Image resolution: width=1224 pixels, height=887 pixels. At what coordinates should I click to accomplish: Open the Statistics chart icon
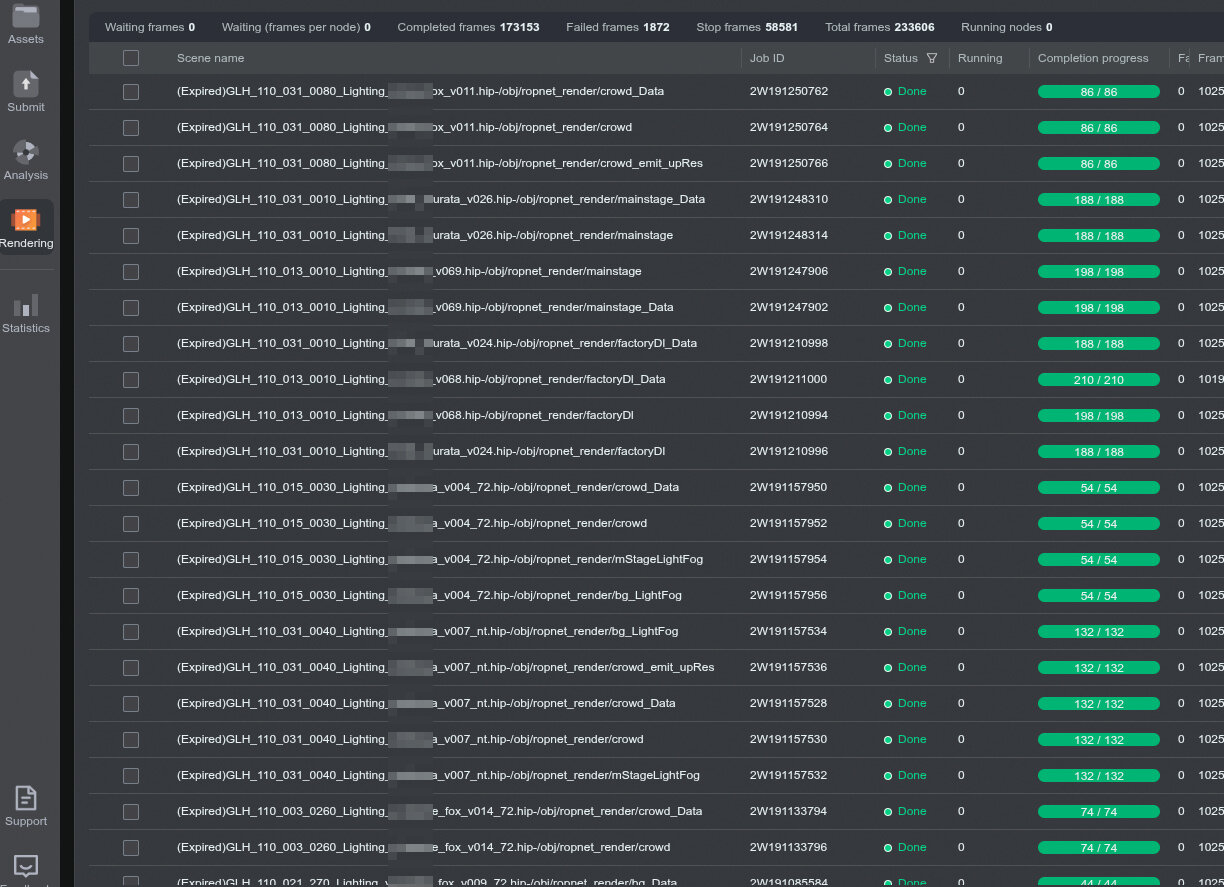click(x=26, y=306)
